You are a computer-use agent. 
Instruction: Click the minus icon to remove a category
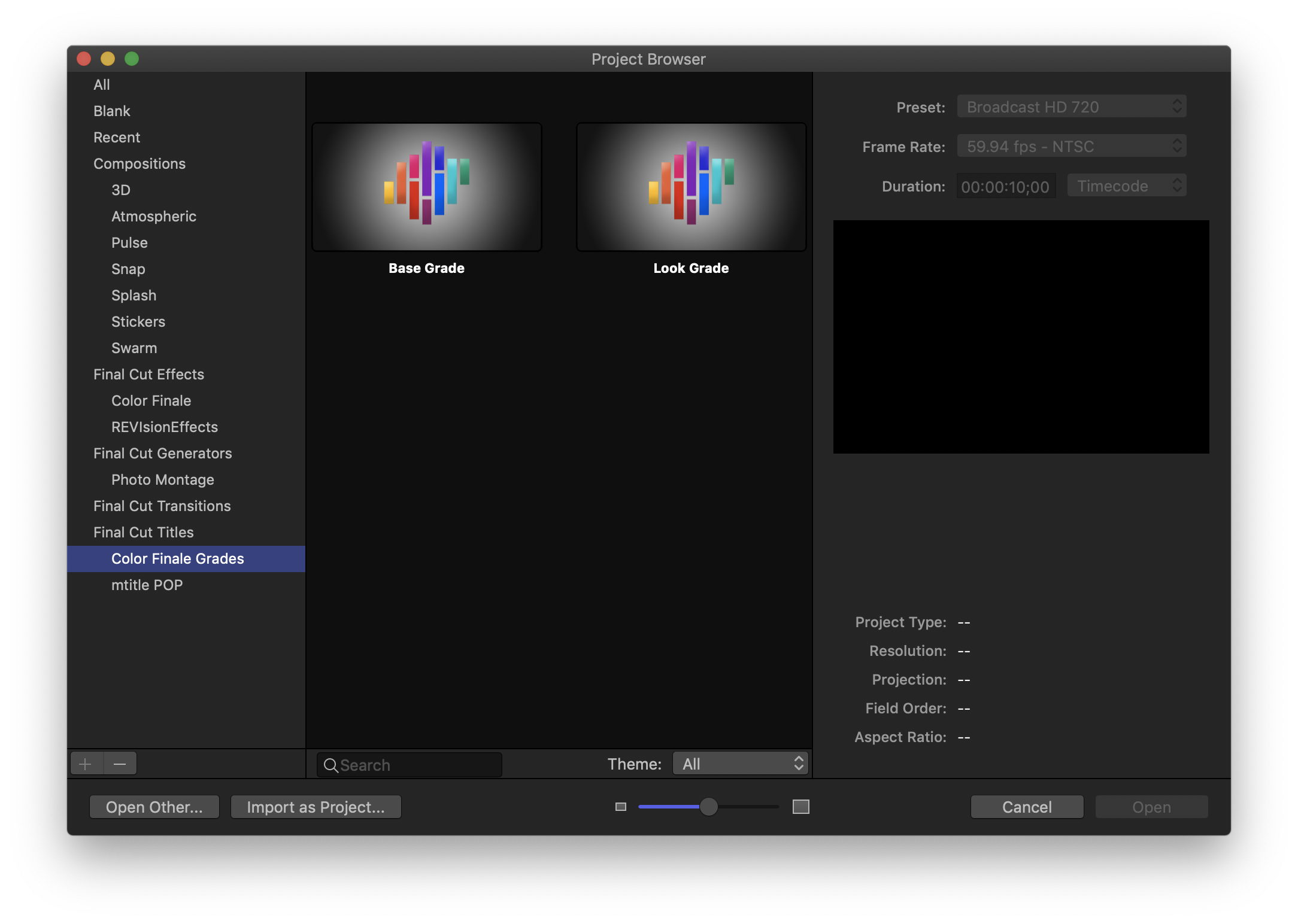(x=120, y=764)
